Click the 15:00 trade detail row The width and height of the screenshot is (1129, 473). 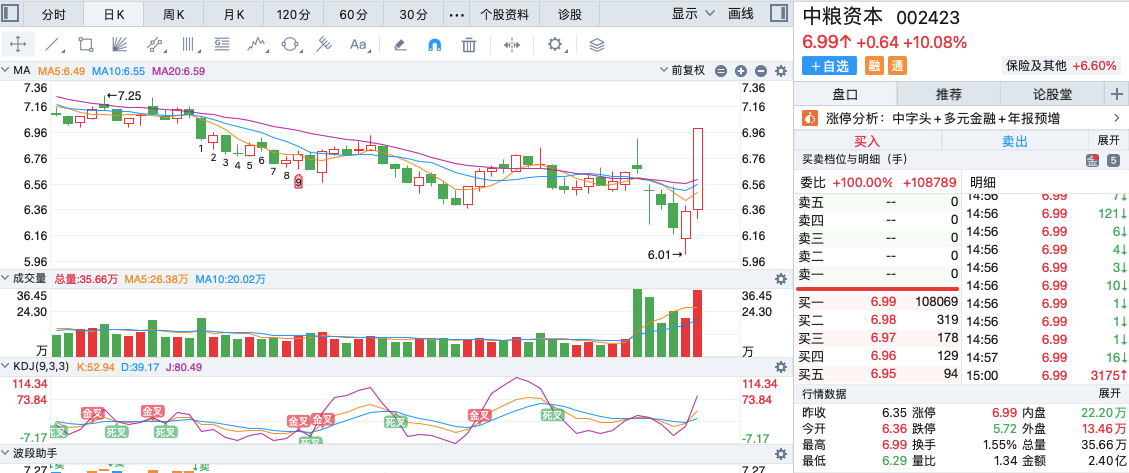(1046, 375)
